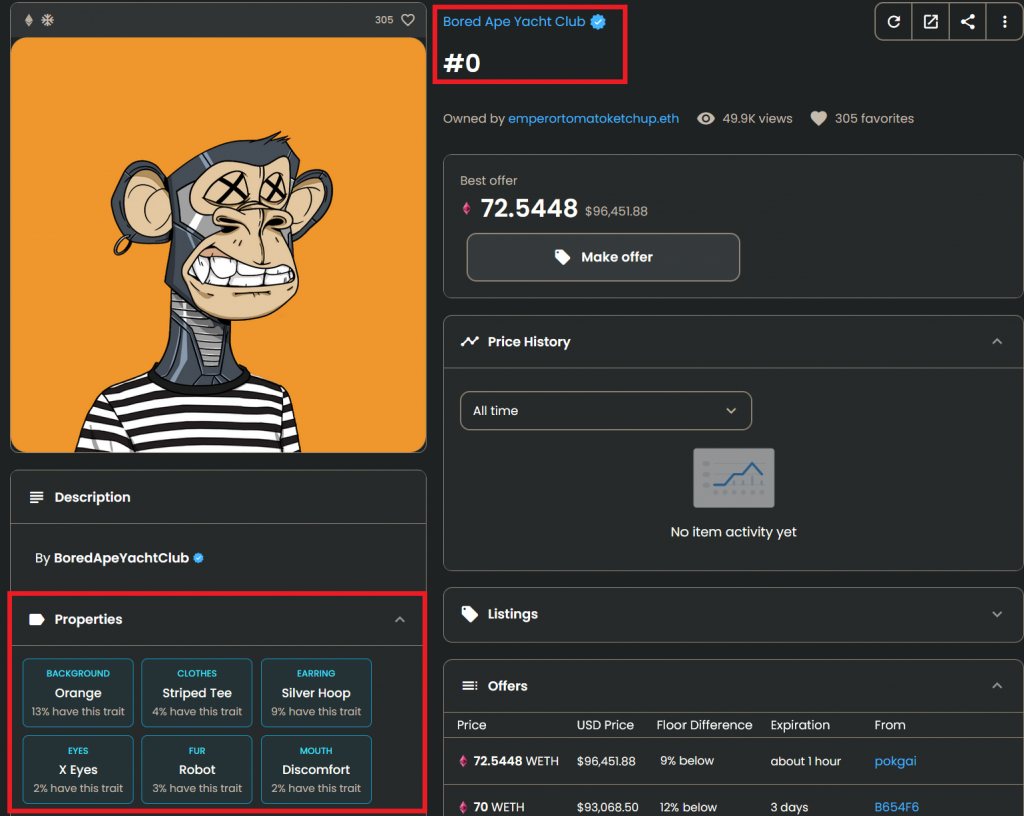Click the tag icon in Make offer button
The width and height of the screenshot is (1024, 816).
tap(562, 257)
